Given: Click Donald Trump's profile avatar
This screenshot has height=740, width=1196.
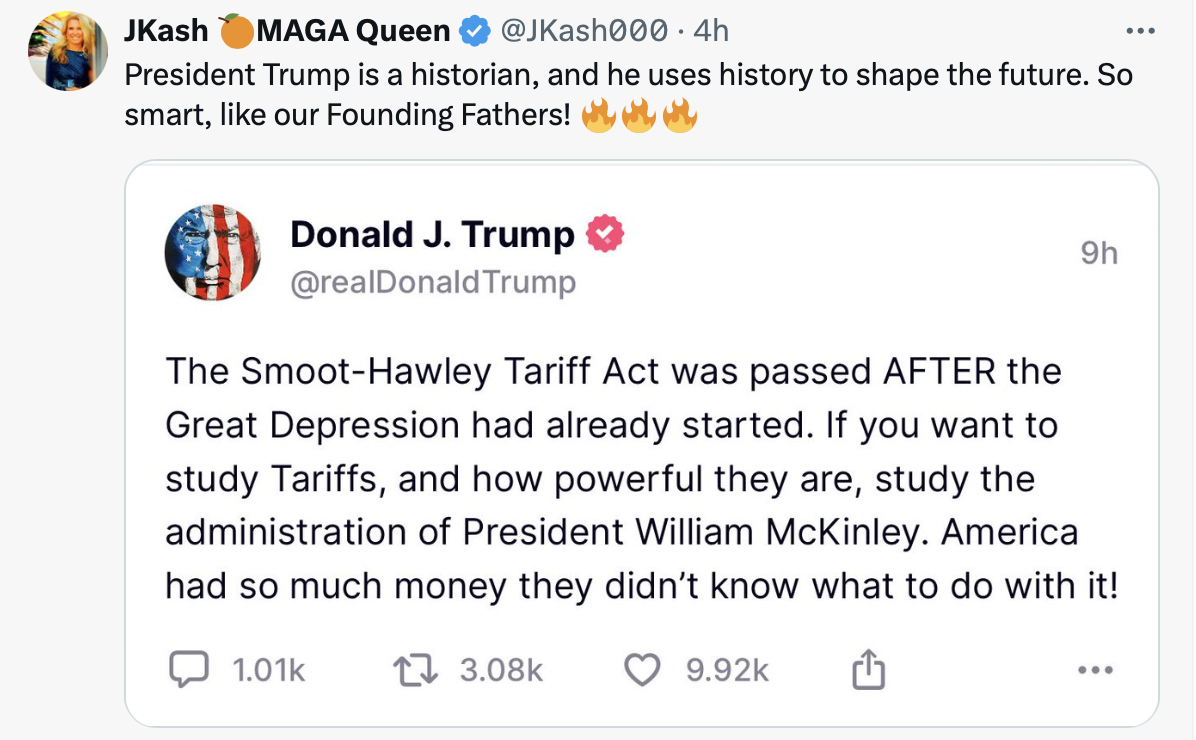Looking at the screenshot, I should coord(213,253).
